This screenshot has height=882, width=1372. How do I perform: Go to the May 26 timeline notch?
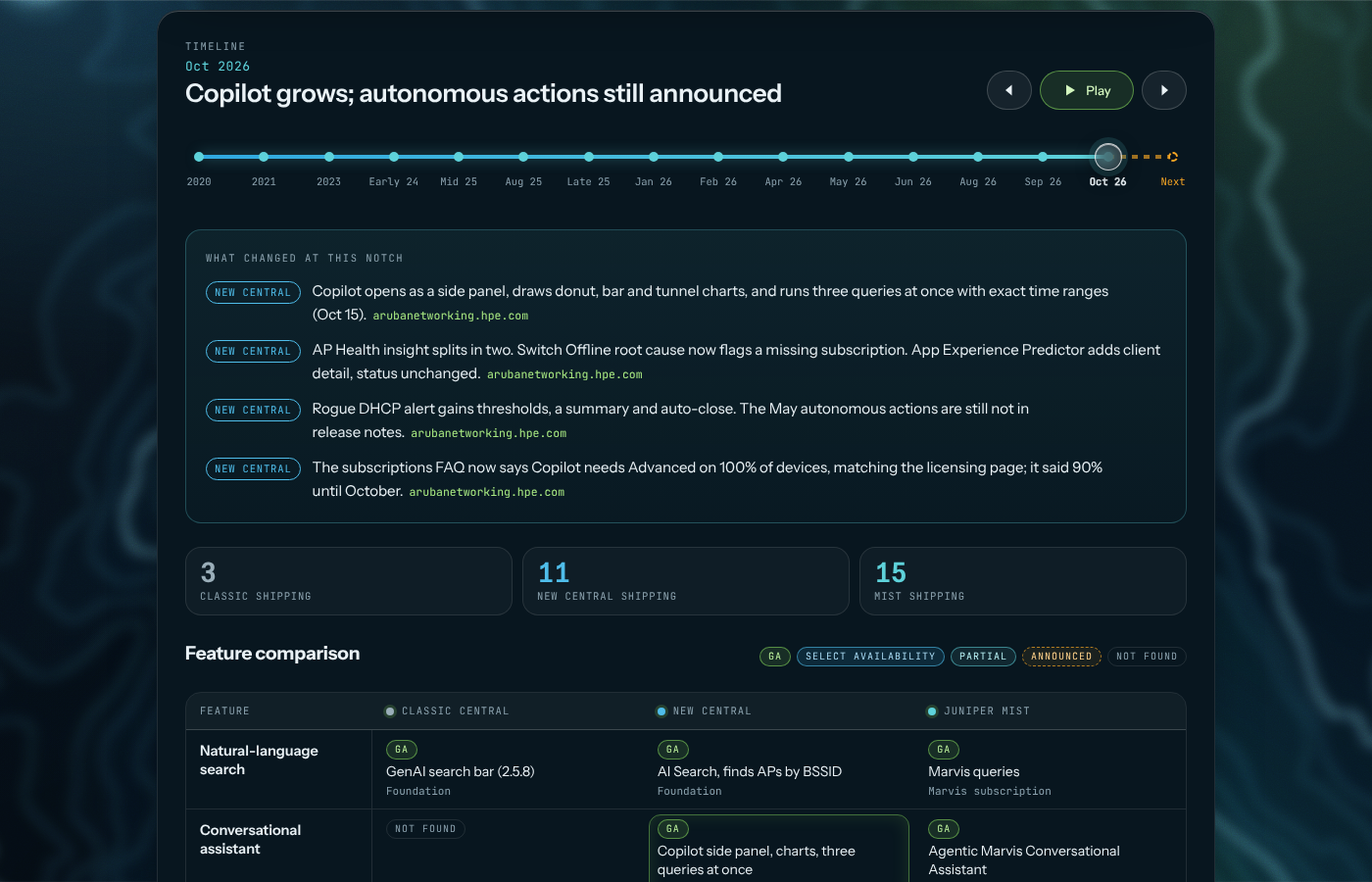[x=848, y=157]
